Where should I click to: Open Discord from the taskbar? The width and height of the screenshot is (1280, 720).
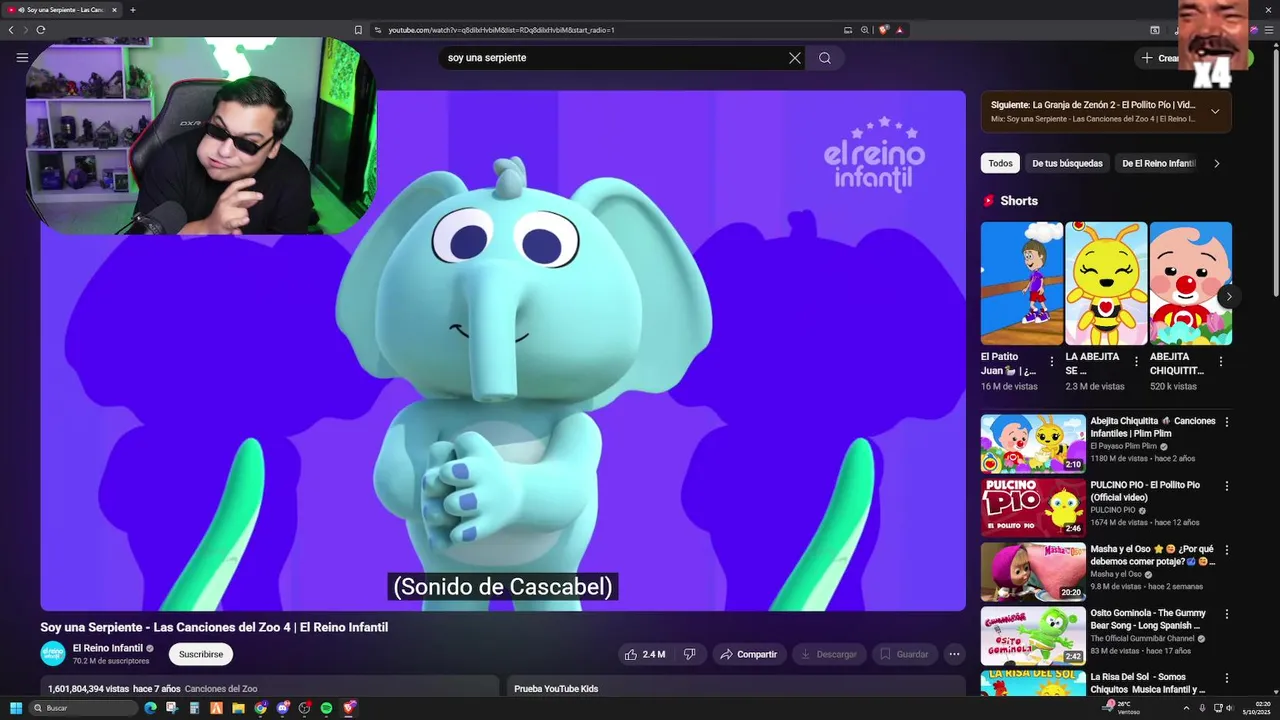tap(282, 708)
